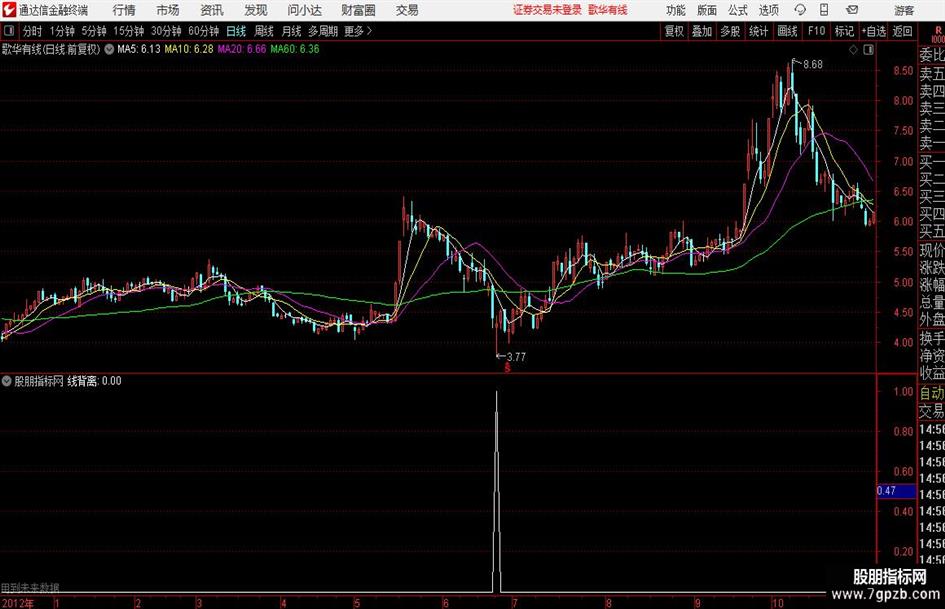Click the 线背离: 0.00 indicator value

click(x=94, y=381)
